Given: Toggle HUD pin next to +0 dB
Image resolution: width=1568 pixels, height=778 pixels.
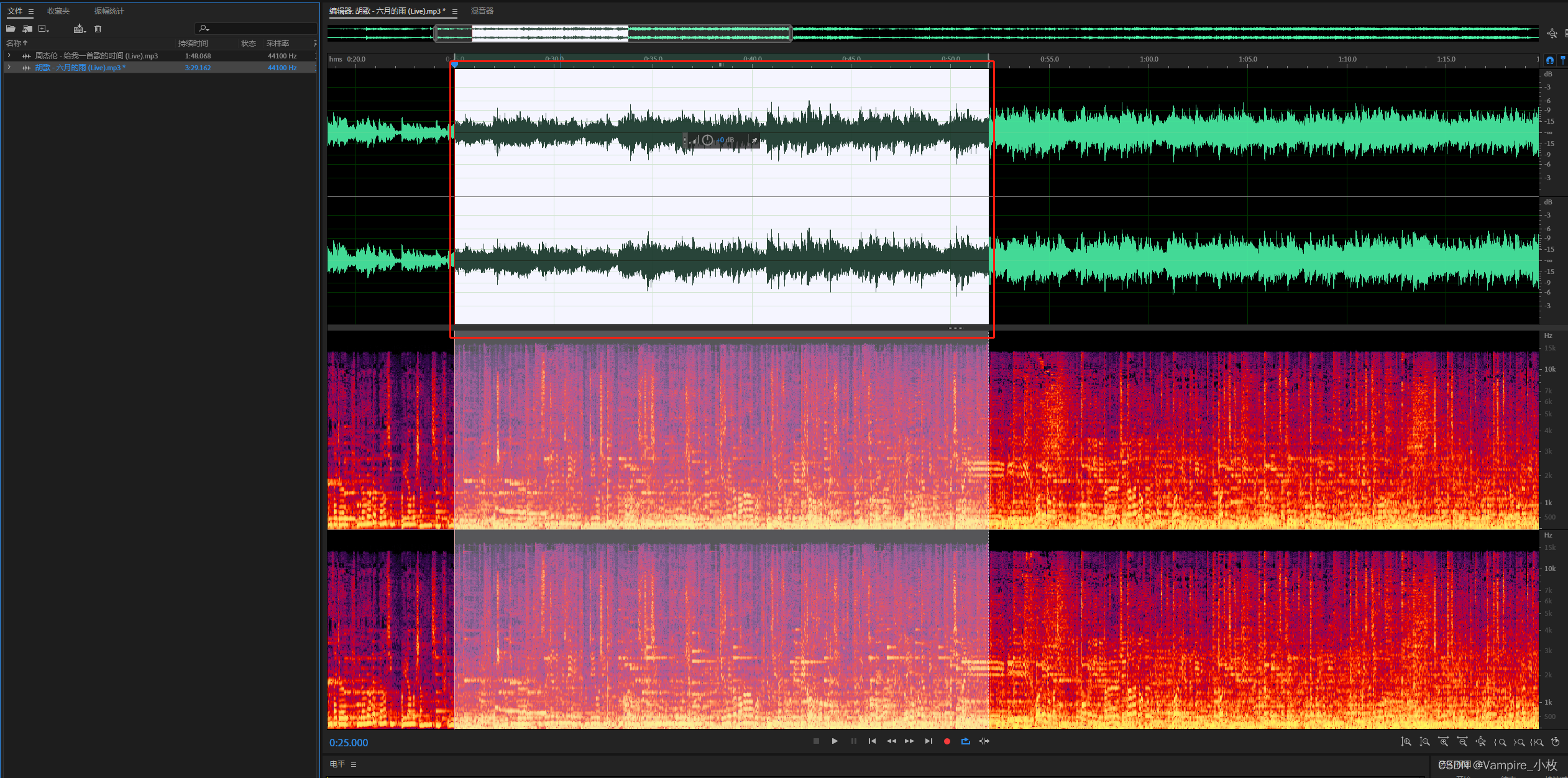Looking at the screenshot, I should point(754,141).
